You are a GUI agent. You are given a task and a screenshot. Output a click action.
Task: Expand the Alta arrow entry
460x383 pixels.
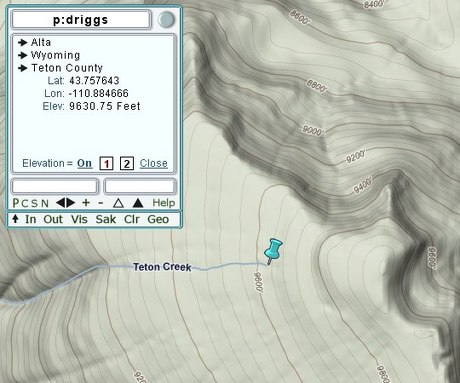click(x=34, y=42)
